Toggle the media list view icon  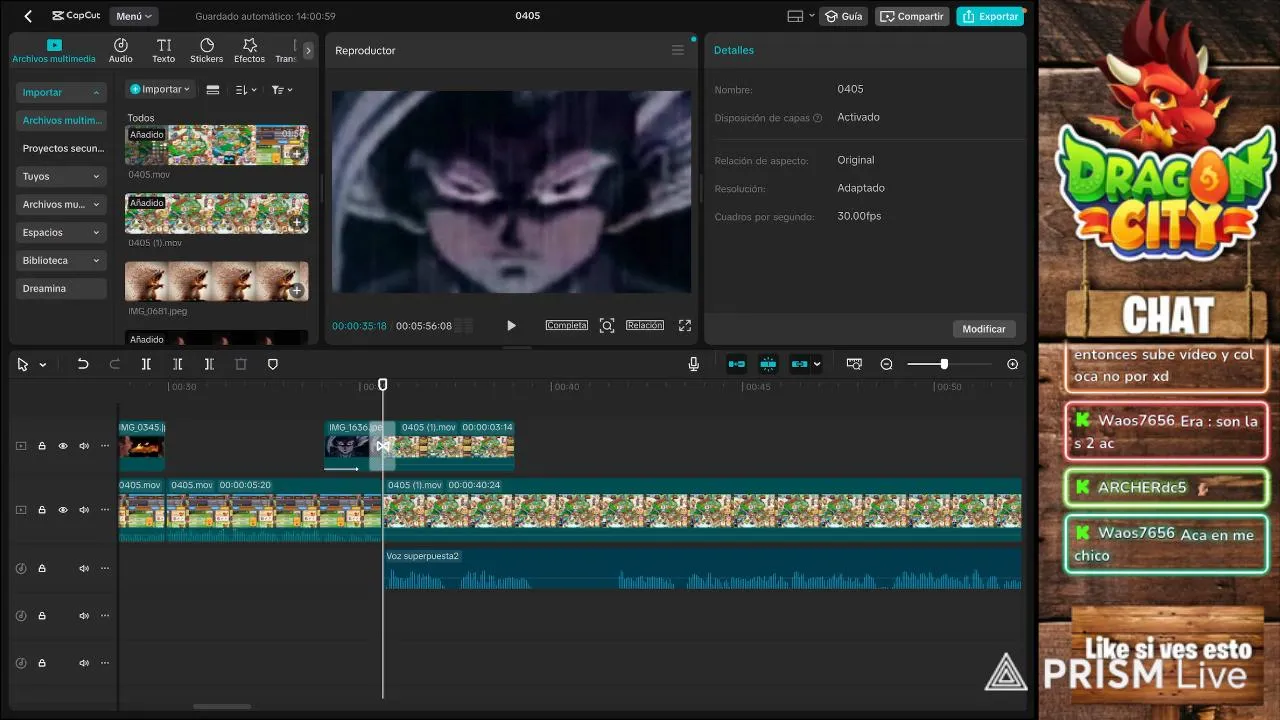(x=213, y=90)
